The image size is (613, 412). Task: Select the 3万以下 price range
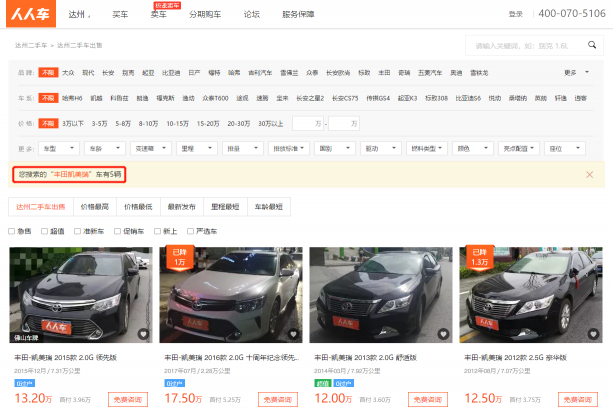pyautogui.click(x=73, y=124)
